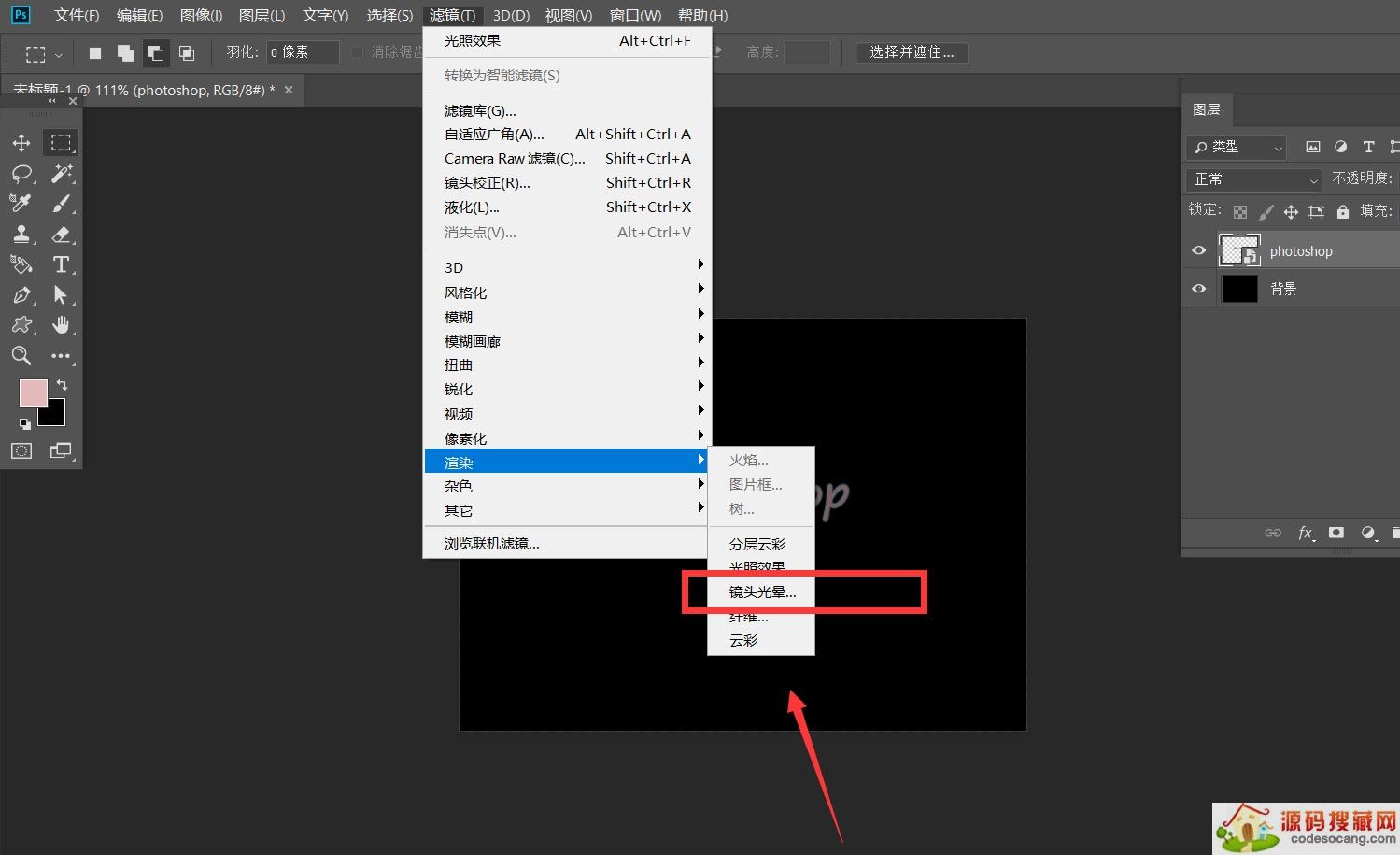The image size is (1400, 855).
Task: Choose New Selection mode in options bar
Action: pyautogui.click(x=95, y=53)
